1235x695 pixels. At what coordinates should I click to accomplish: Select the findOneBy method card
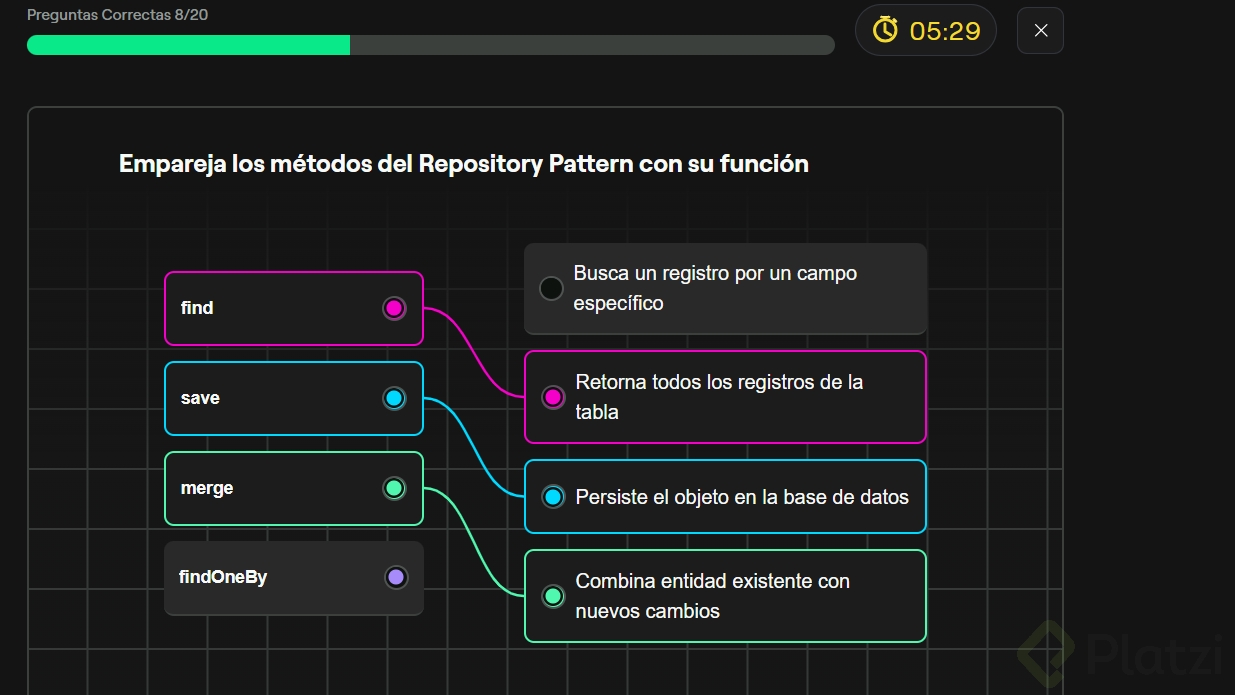click(270, 578)
